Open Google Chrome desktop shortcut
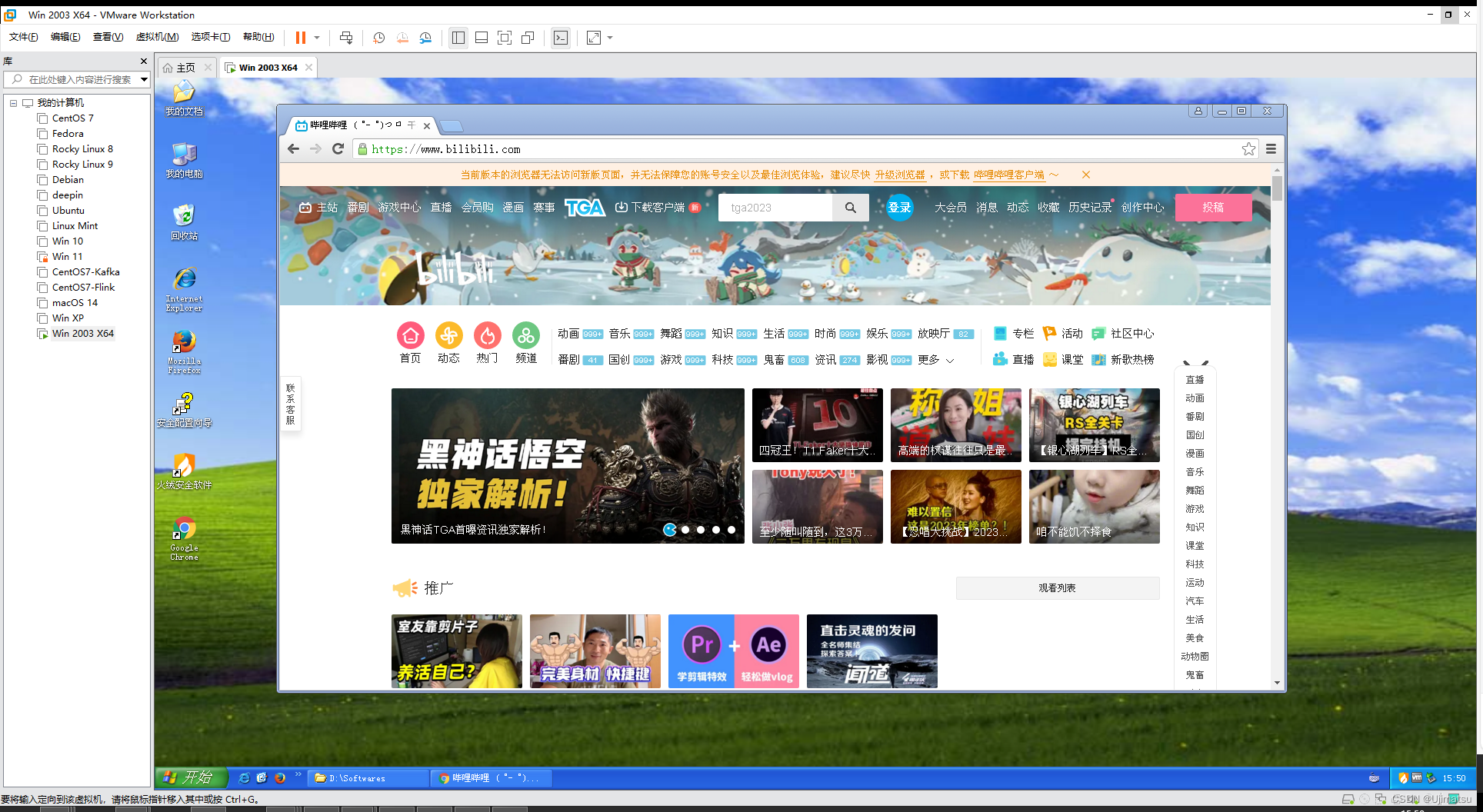Image resolution: width=1483 pixels, height=812 pixels. (x=185, y=537)
